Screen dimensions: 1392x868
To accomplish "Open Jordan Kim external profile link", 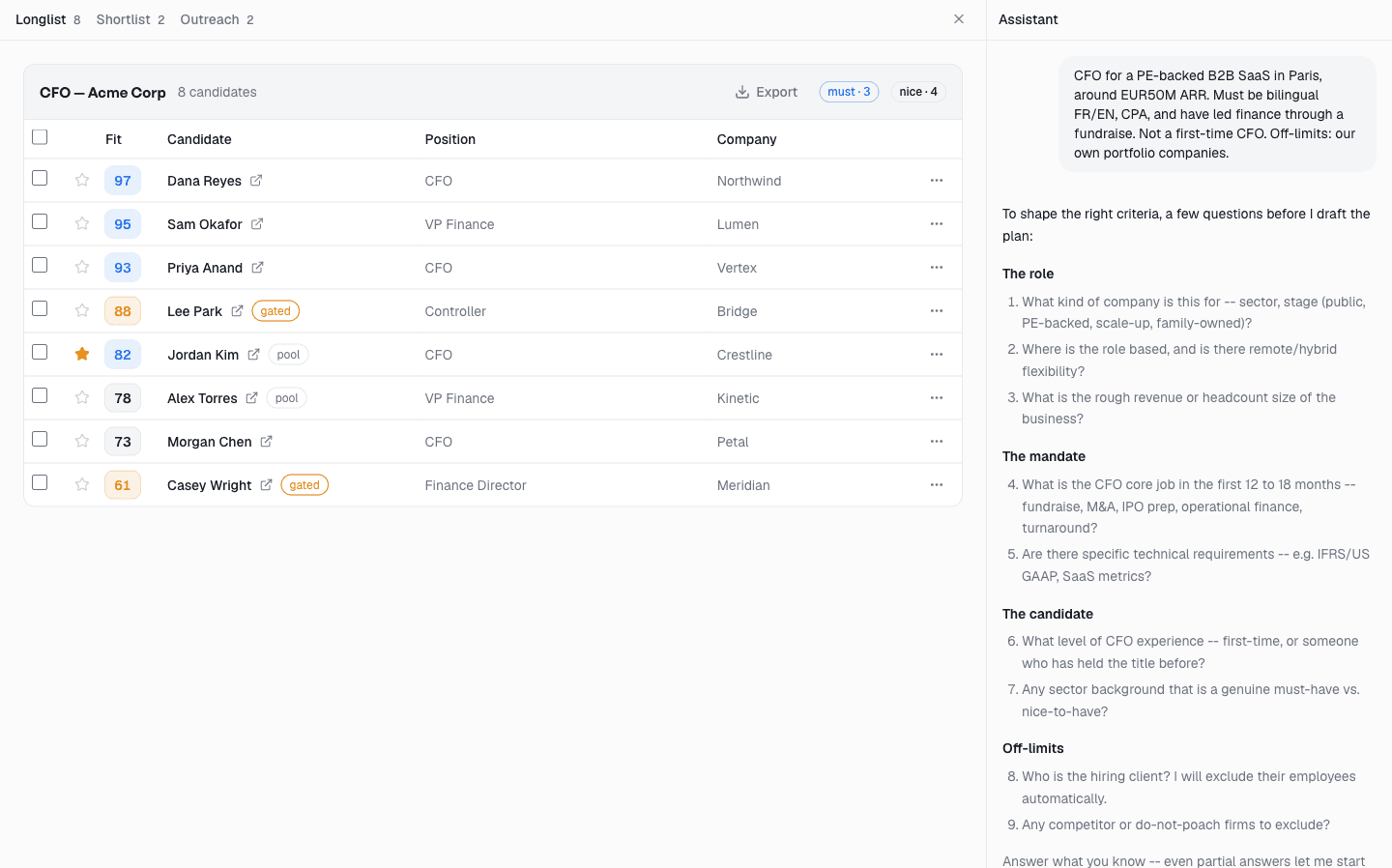I will pos(253,354).
